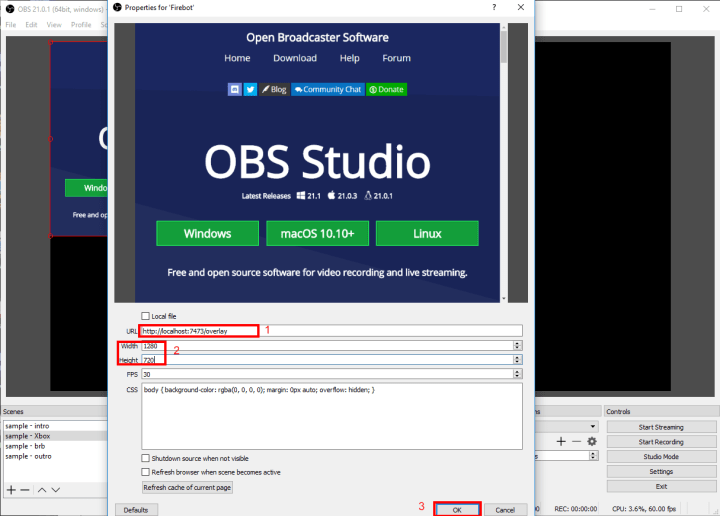Click the OK button in Properties dialog
The width and height of the screenshot is (720, 516).
click(x=457, y=510)
